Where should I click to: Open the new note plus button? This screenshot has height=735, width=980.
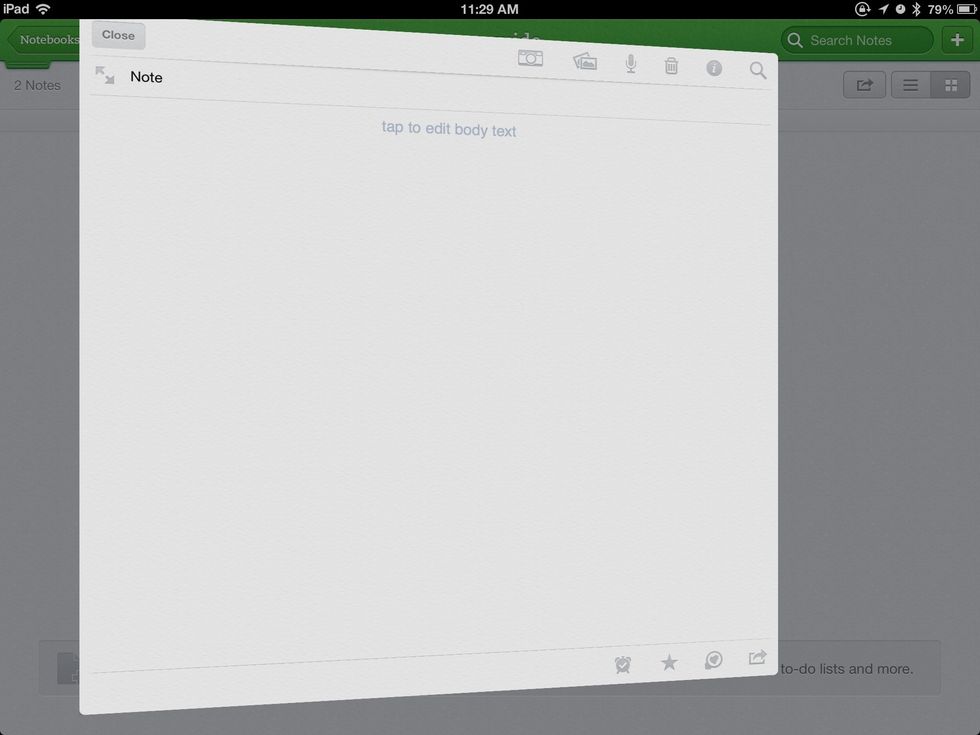[957, 39]
